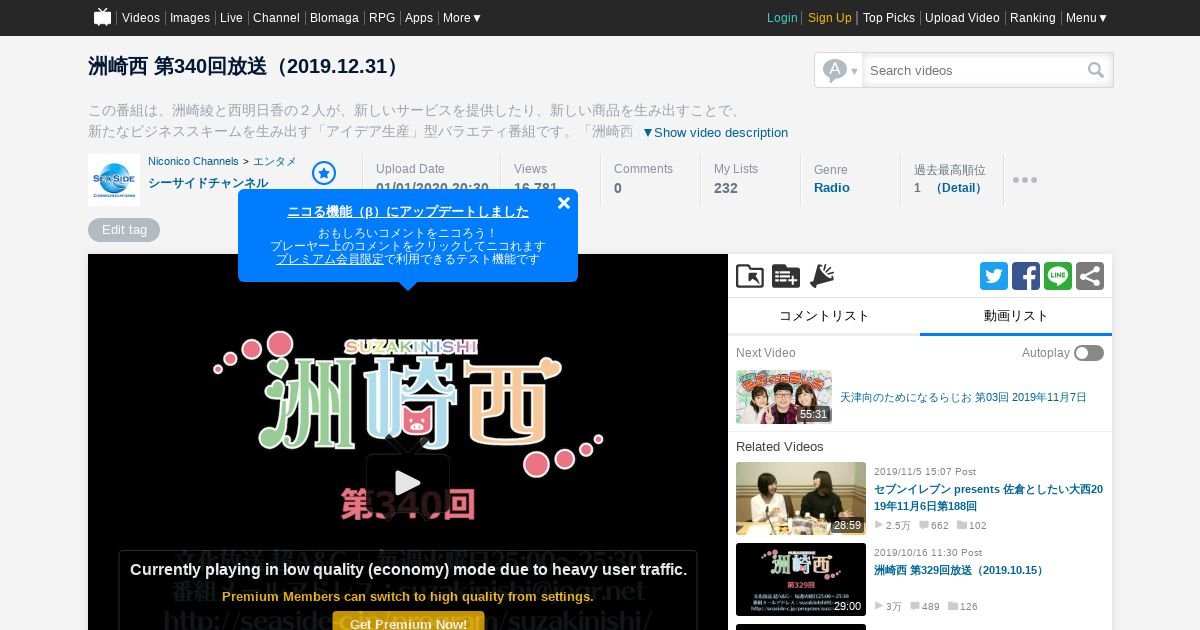1200x630 pixels.
Task: Share the video on LINE
Action: pyautogui.click(x=1058, y=276)
